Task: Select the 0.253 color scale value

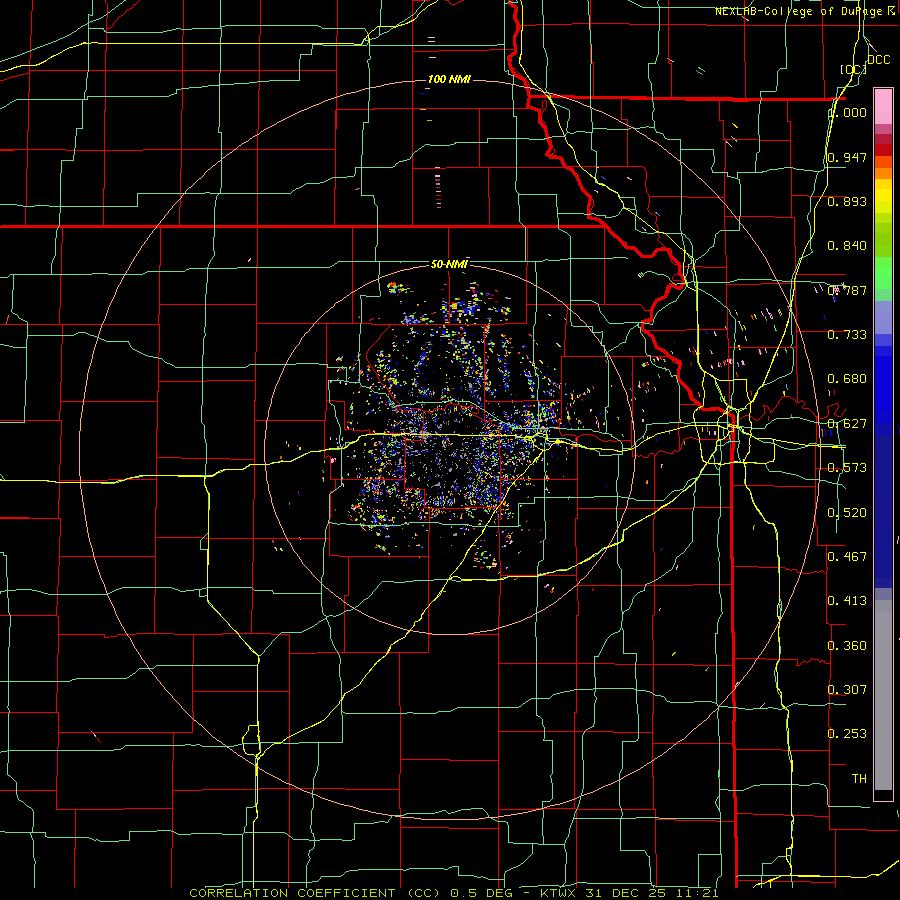Action: [847, 734]
